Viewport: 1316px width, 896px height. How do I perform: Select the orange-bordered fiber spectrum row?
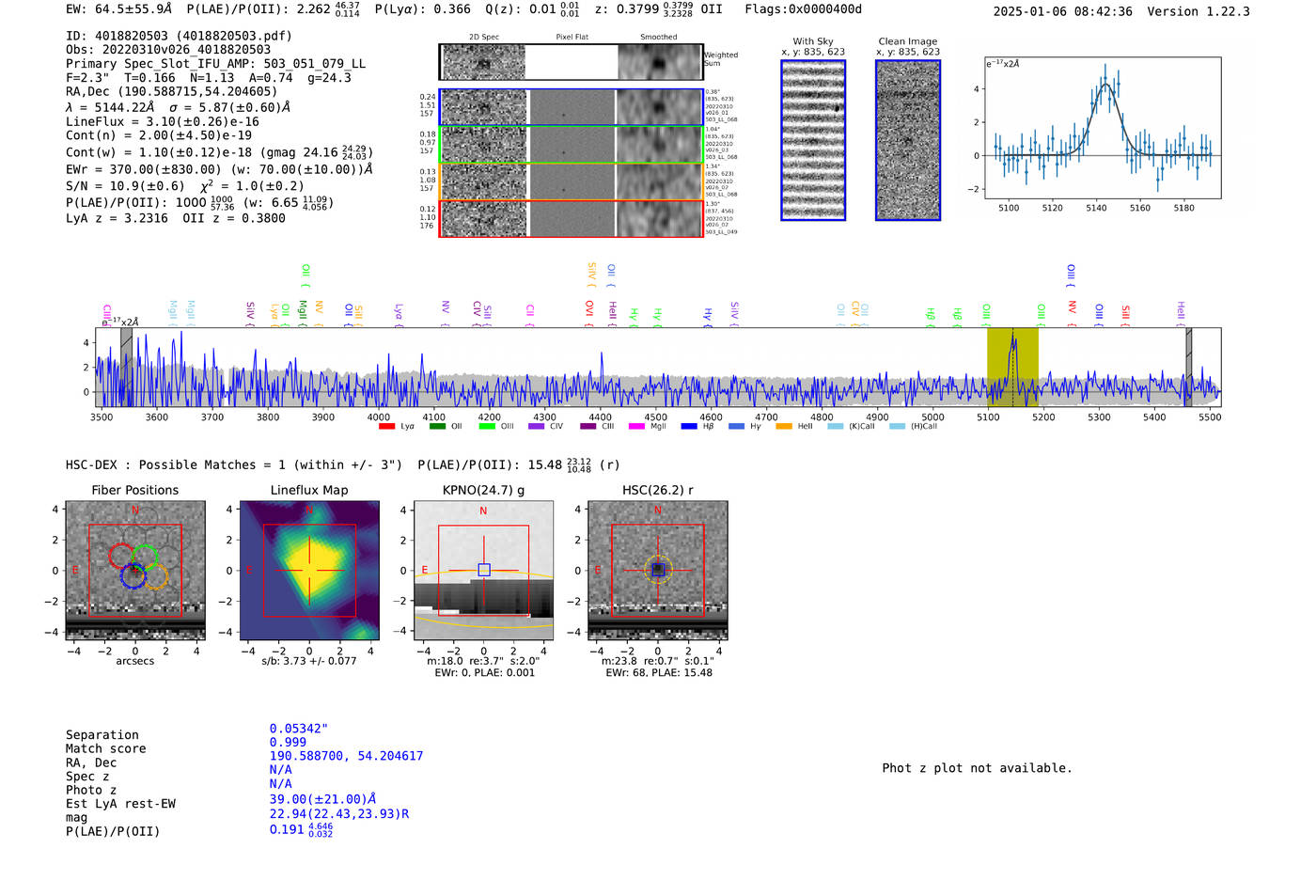(571, 181)
